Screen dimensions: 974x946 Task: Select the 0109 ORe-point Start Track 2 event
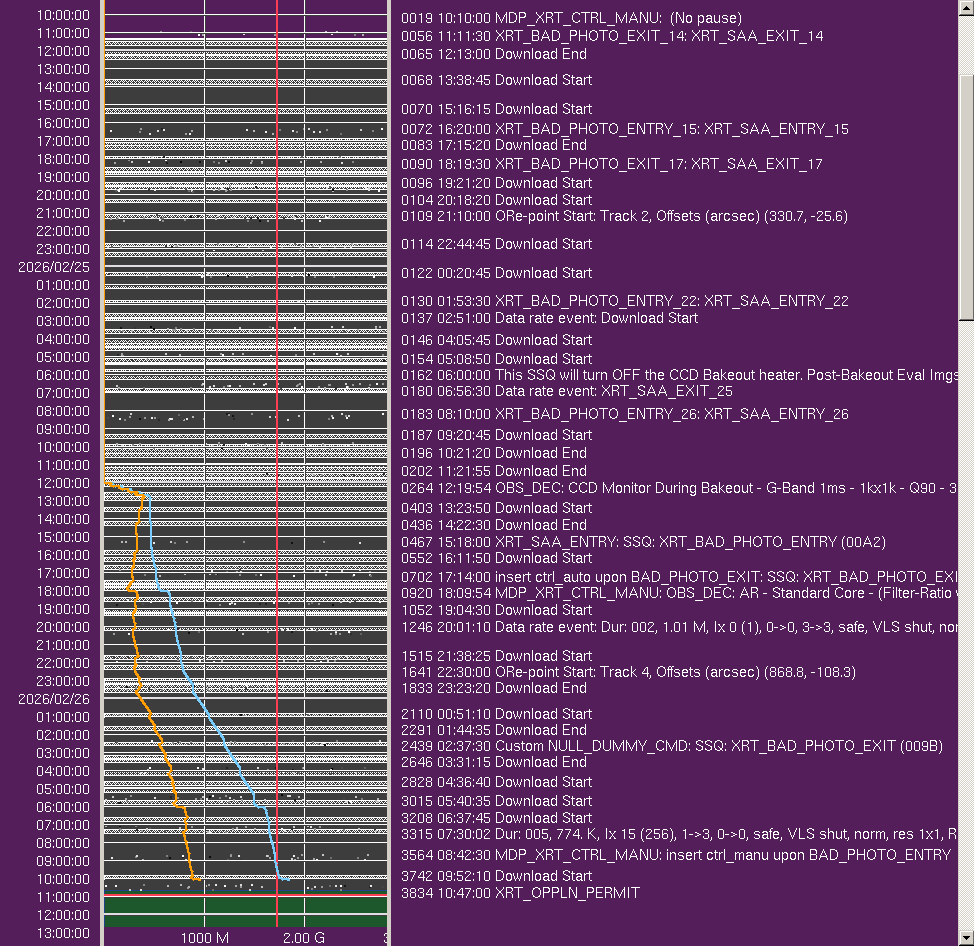pyautogui.click(x=624, y=216)
